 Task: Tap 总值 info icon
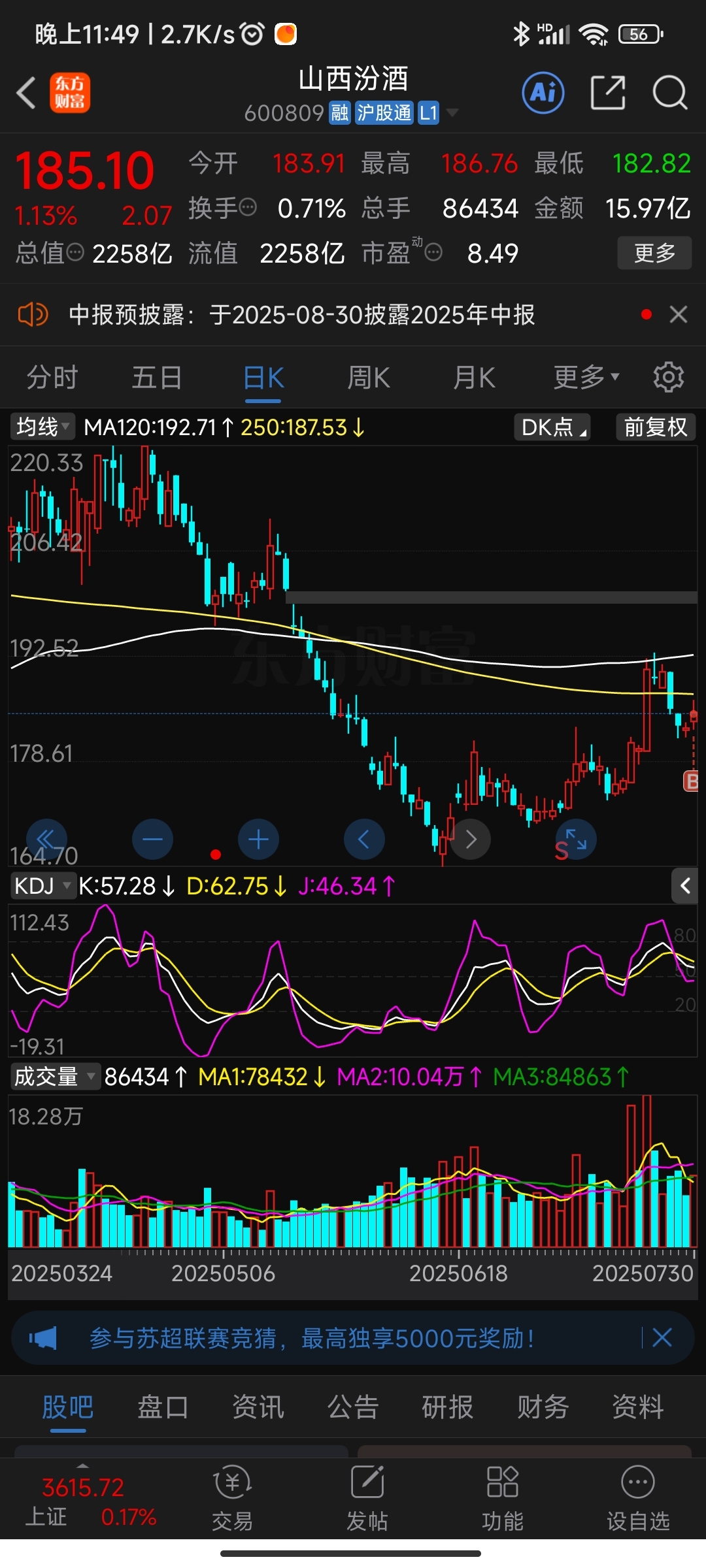click(75, 252)
